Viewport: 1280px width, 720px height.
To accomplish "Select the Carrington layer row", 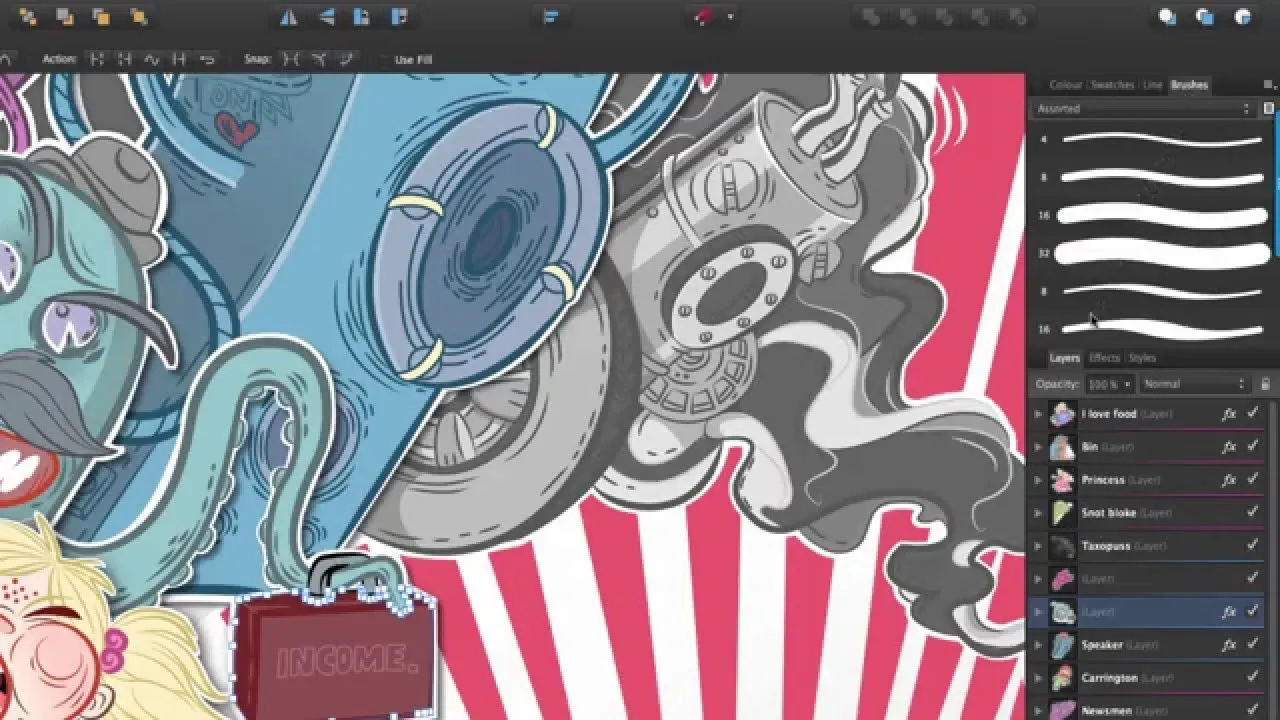I will (1148, 677).
